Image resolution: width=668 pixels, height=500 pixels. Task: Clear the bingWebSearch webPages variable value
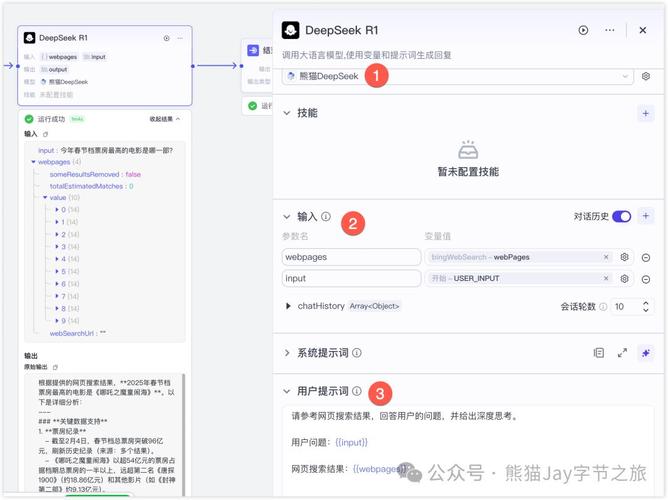tap(606, 257)
